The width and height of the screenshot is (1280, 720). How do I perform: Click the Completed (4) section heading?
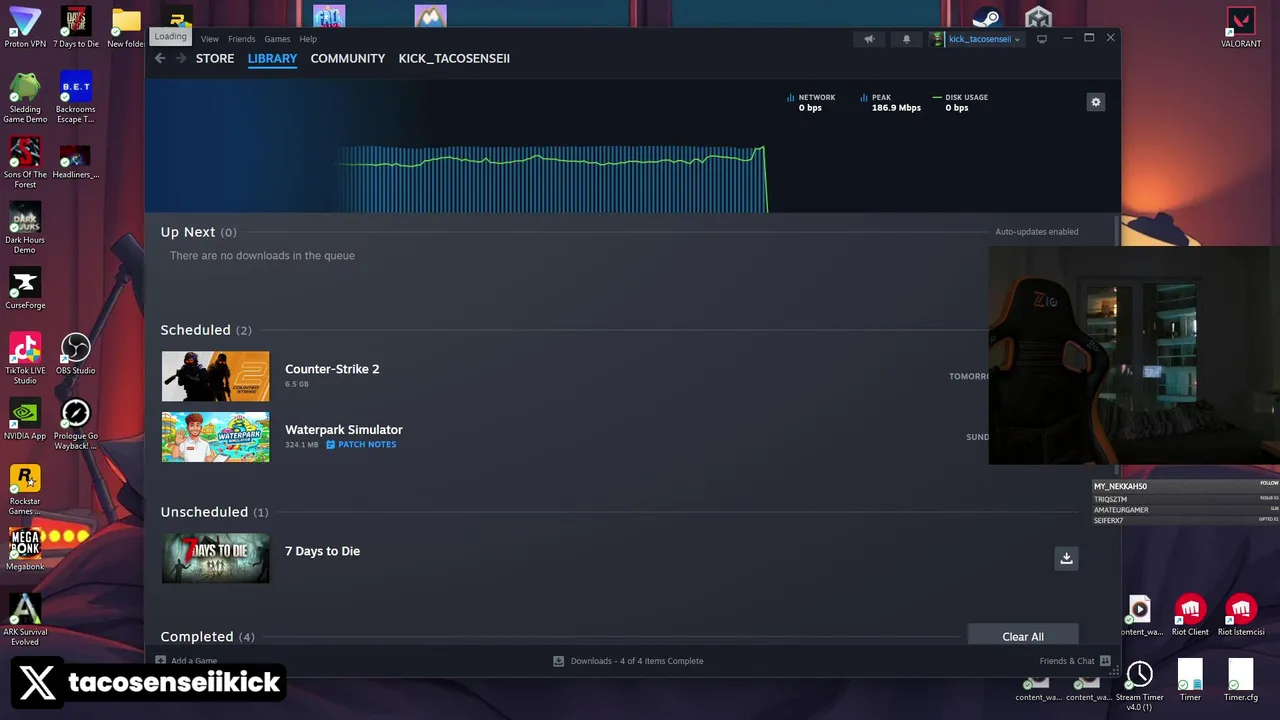(x=207, y=637)
